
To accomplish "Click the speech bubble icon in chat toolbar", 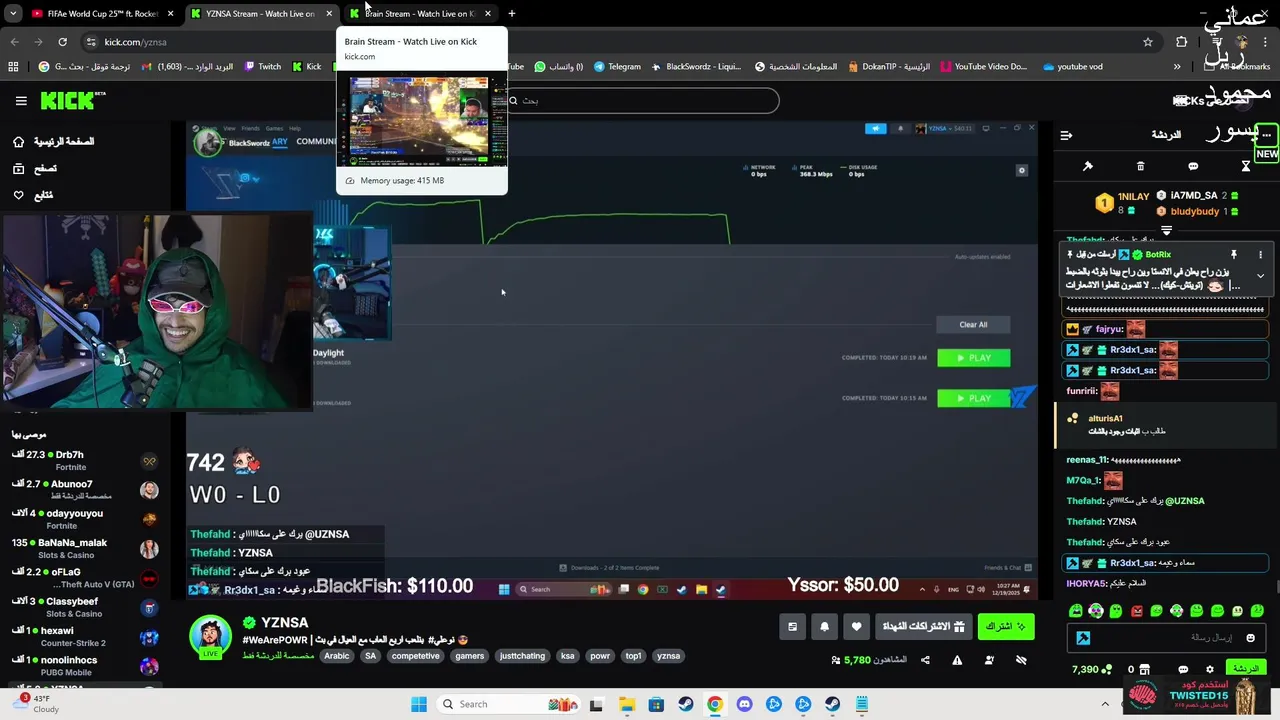I will [x=1193, y=166].
